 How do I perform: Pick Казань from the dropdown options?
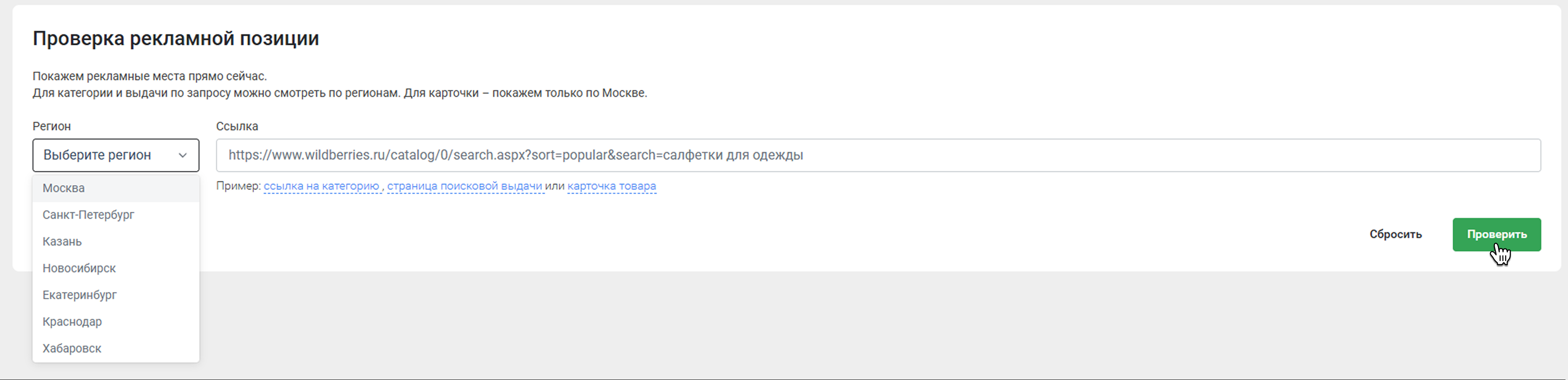tap(62, 242)
